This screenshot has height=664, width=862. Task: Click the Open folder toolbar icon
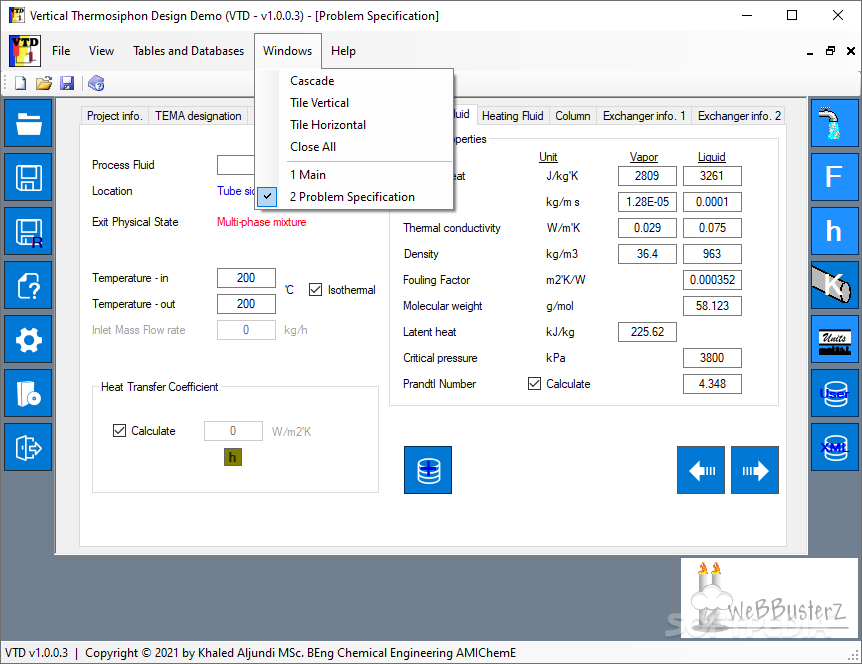[43, 84]
